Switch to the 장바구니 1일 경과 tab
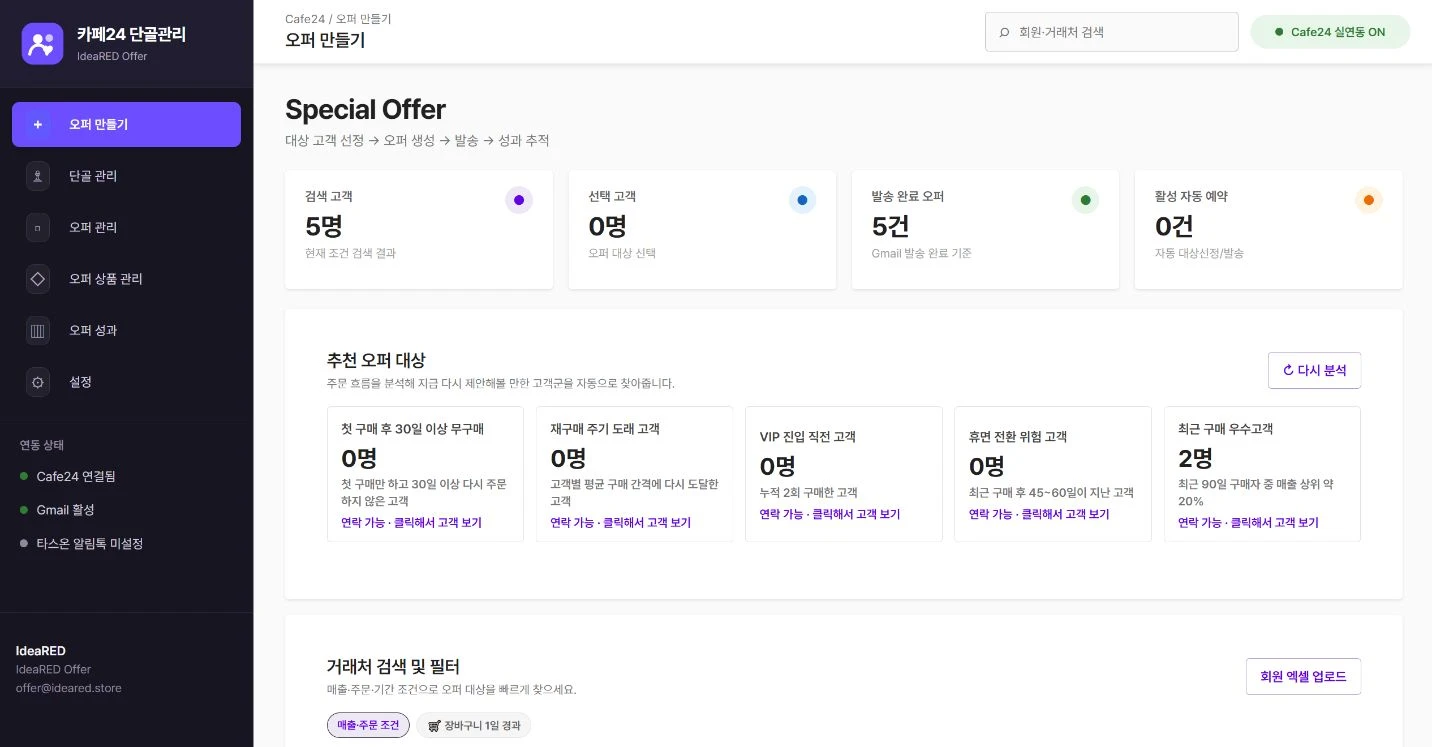The image size is (1432, 747). tap(474, 725)
